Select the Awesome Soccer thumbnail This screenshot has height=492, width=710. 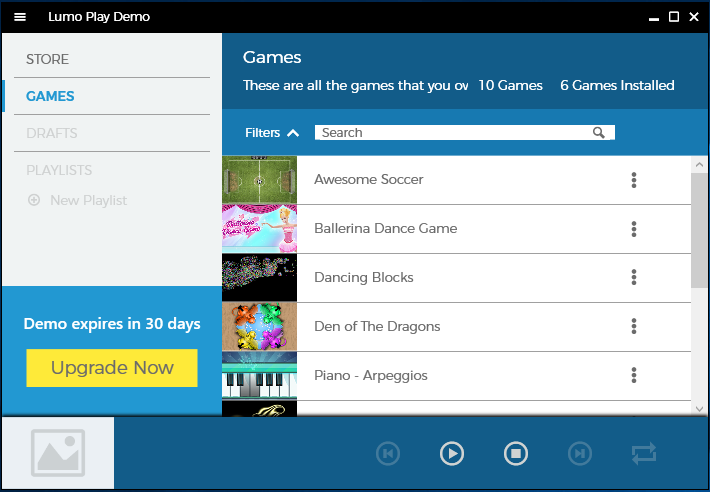(x=259, y=180)
